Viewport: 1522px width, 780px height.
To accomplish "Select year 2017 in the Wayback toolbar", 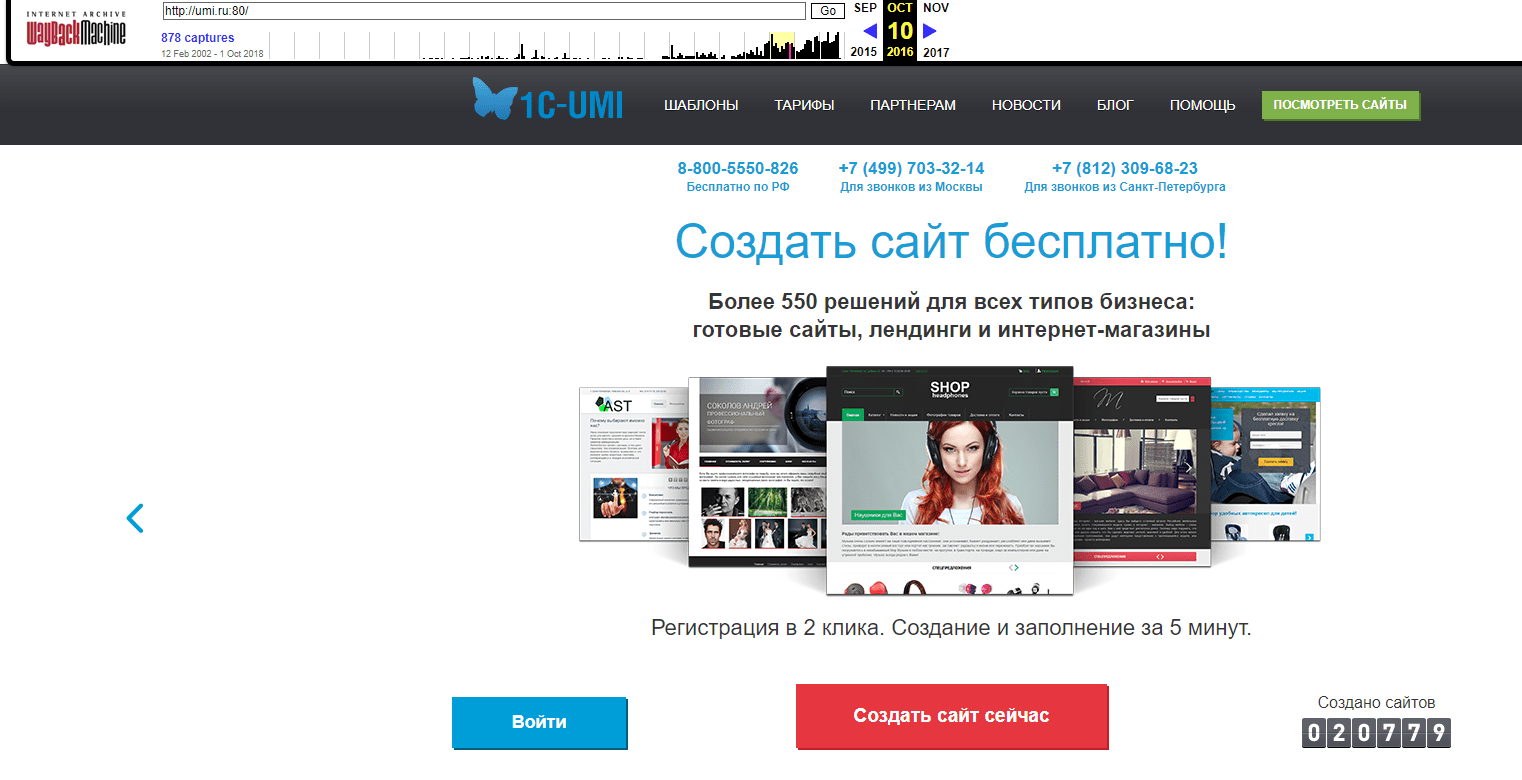I will click(936, 52).
